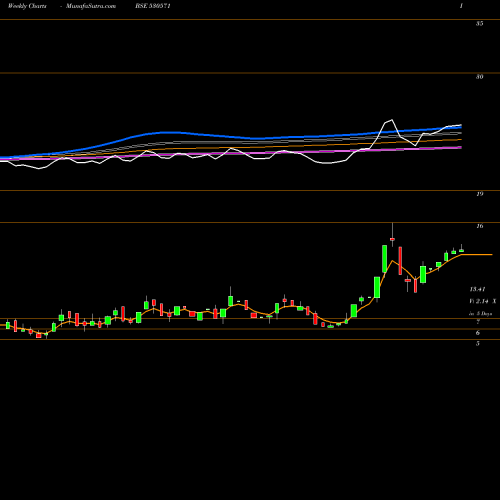Click the '30' price axis label
The image size is (500, 500).
(479, 77)
